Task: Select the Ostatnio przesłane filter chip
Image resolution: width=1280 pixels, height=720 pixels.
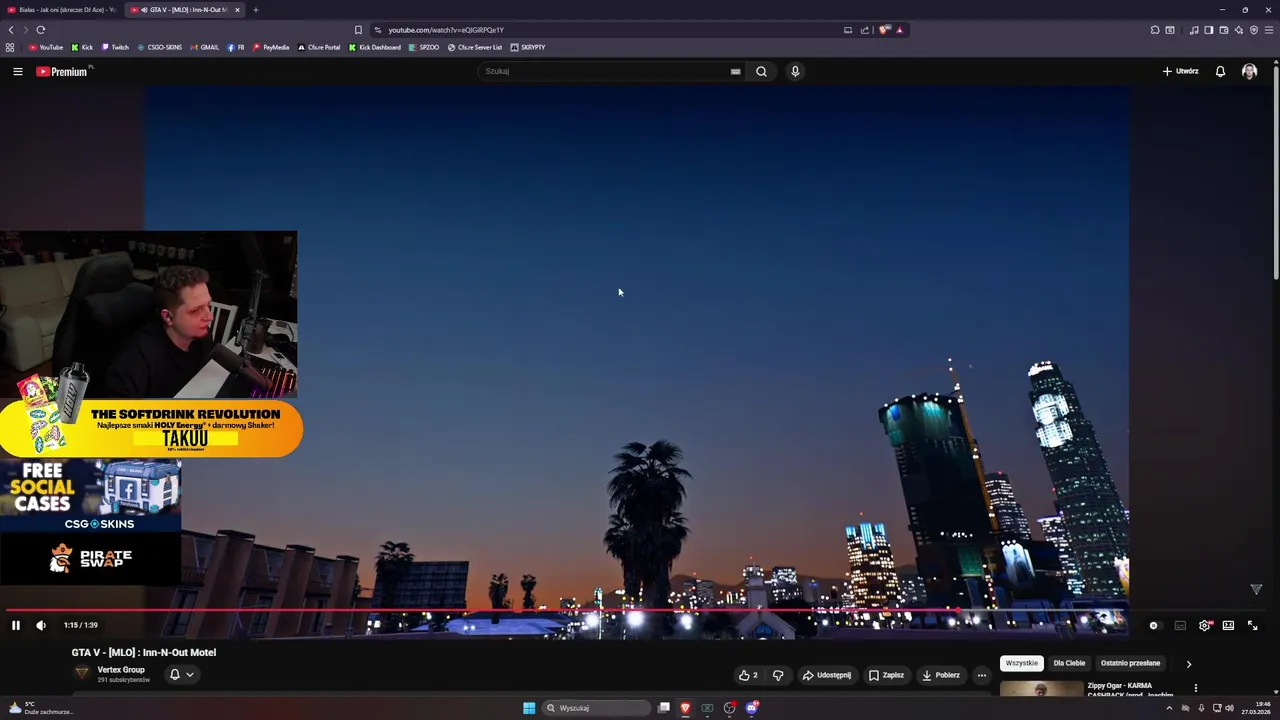Action: [1130, 663]
